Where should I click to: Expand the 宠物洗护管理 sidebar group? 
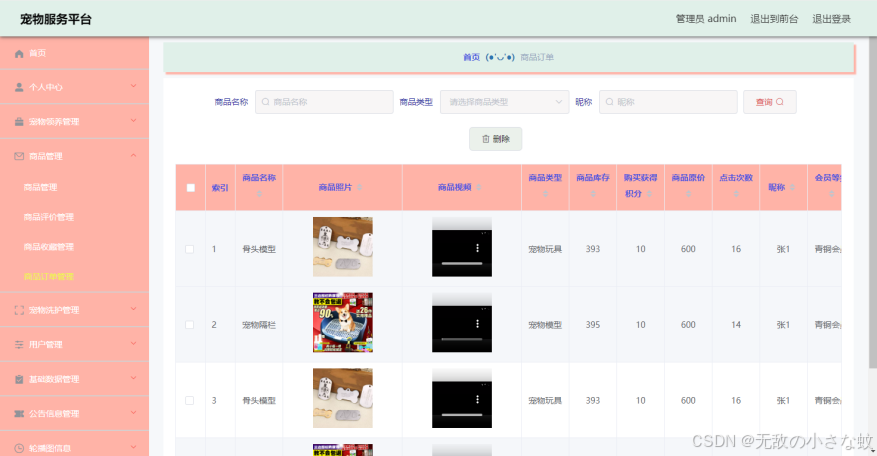134,309
